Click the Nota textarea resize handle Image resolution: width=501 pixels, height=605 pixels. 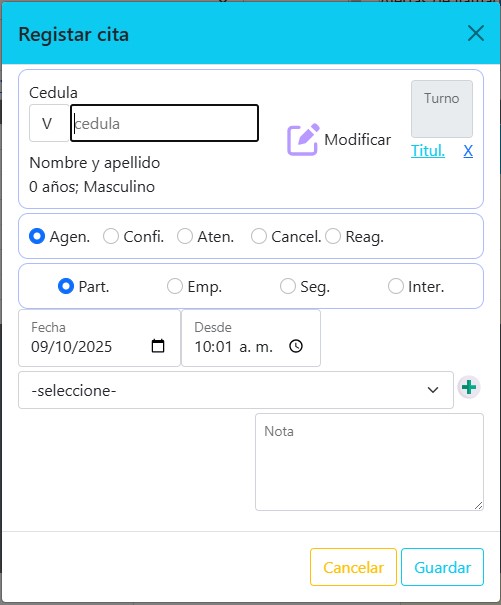point(478,505)
